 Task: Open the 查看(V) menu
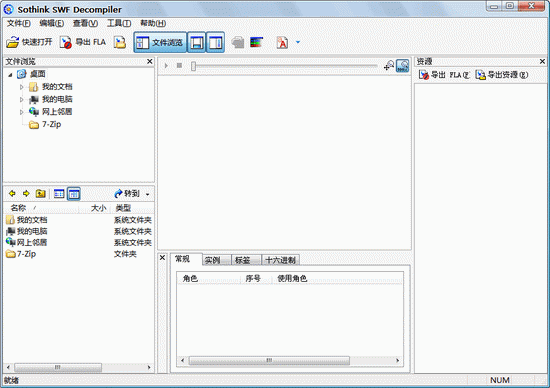coord(85,23)
